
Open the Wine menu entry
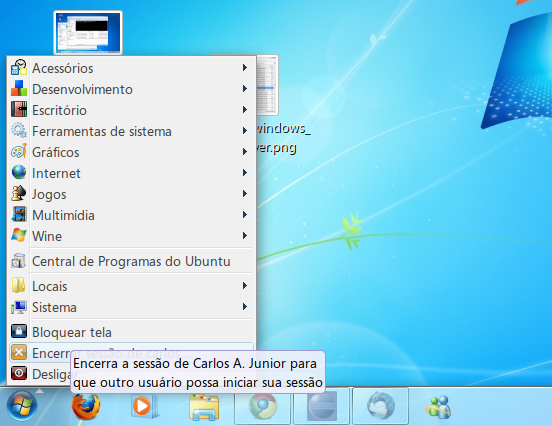[x=131, y=236]
